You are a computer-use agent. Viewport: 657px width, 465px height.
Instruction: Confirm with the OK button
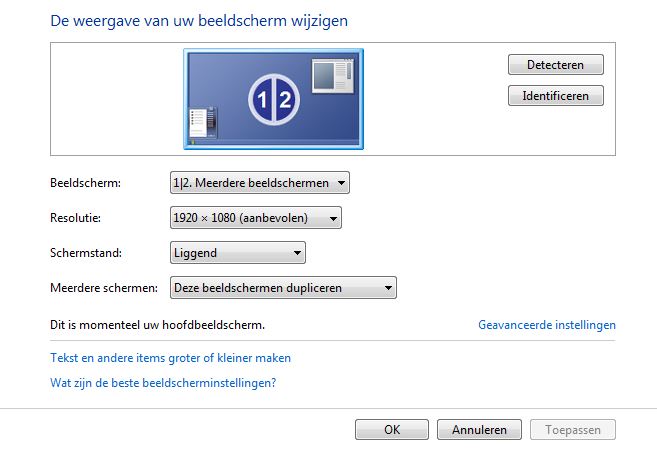pyautogui.click(x=392, y=429)
